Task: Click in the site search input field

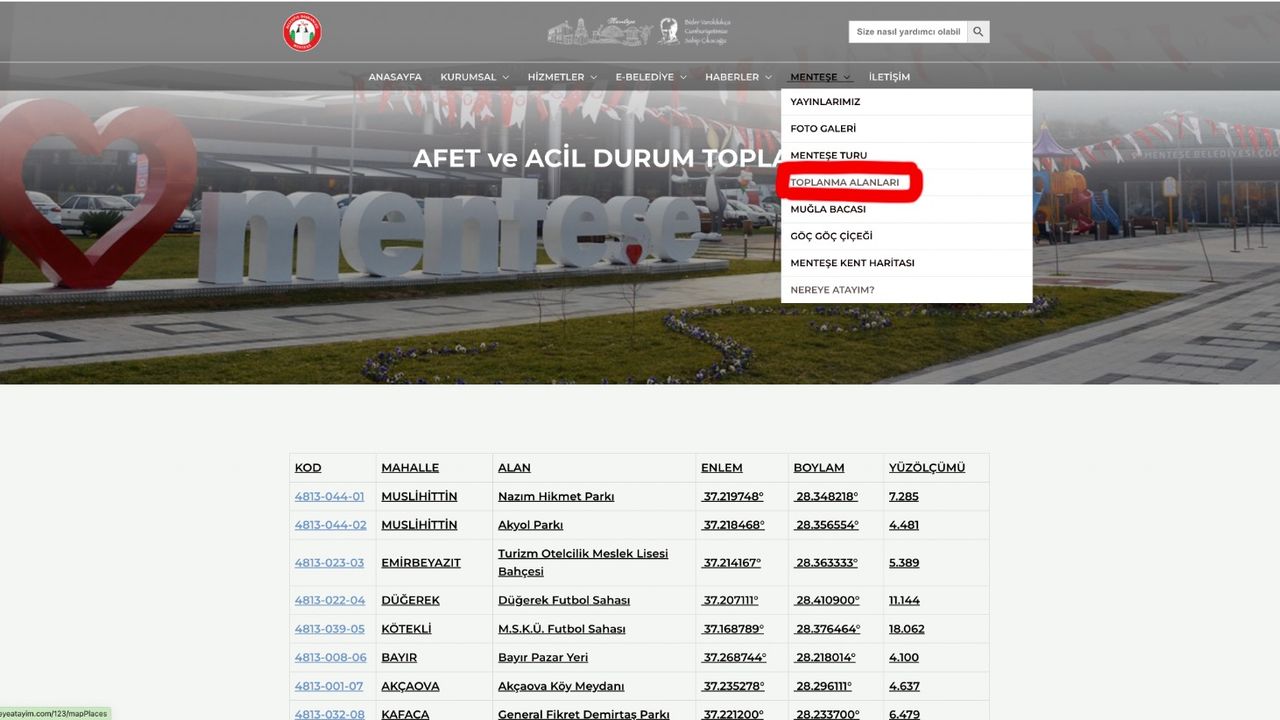Action: coord(908,32)
